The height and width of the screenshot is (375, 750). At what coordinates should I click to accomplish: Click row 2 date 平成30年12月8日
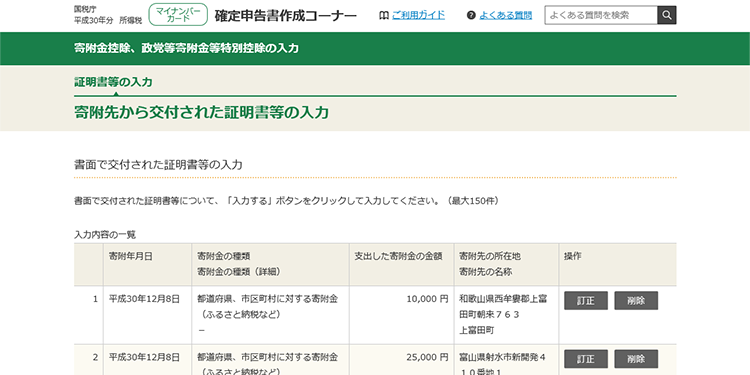point(144,357)
